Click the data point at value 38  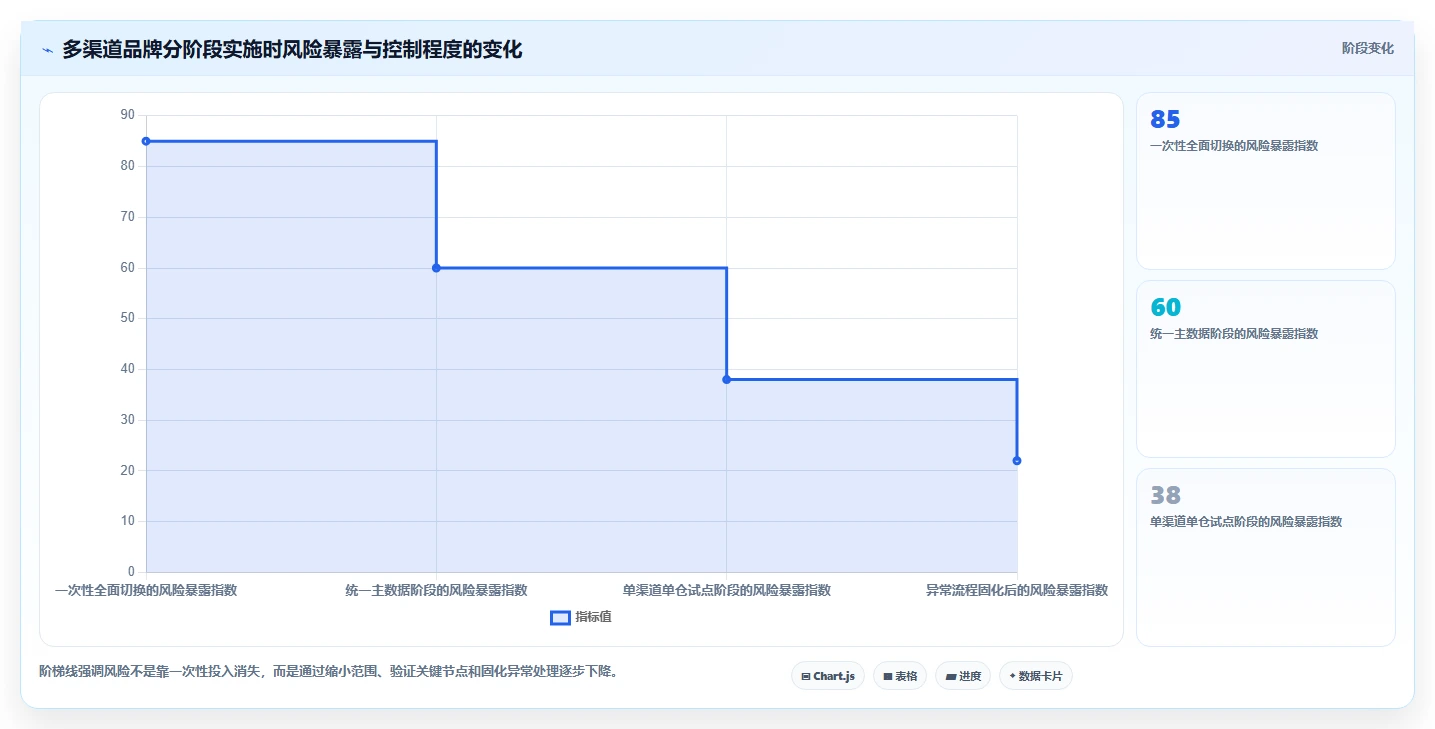[726, 379]
